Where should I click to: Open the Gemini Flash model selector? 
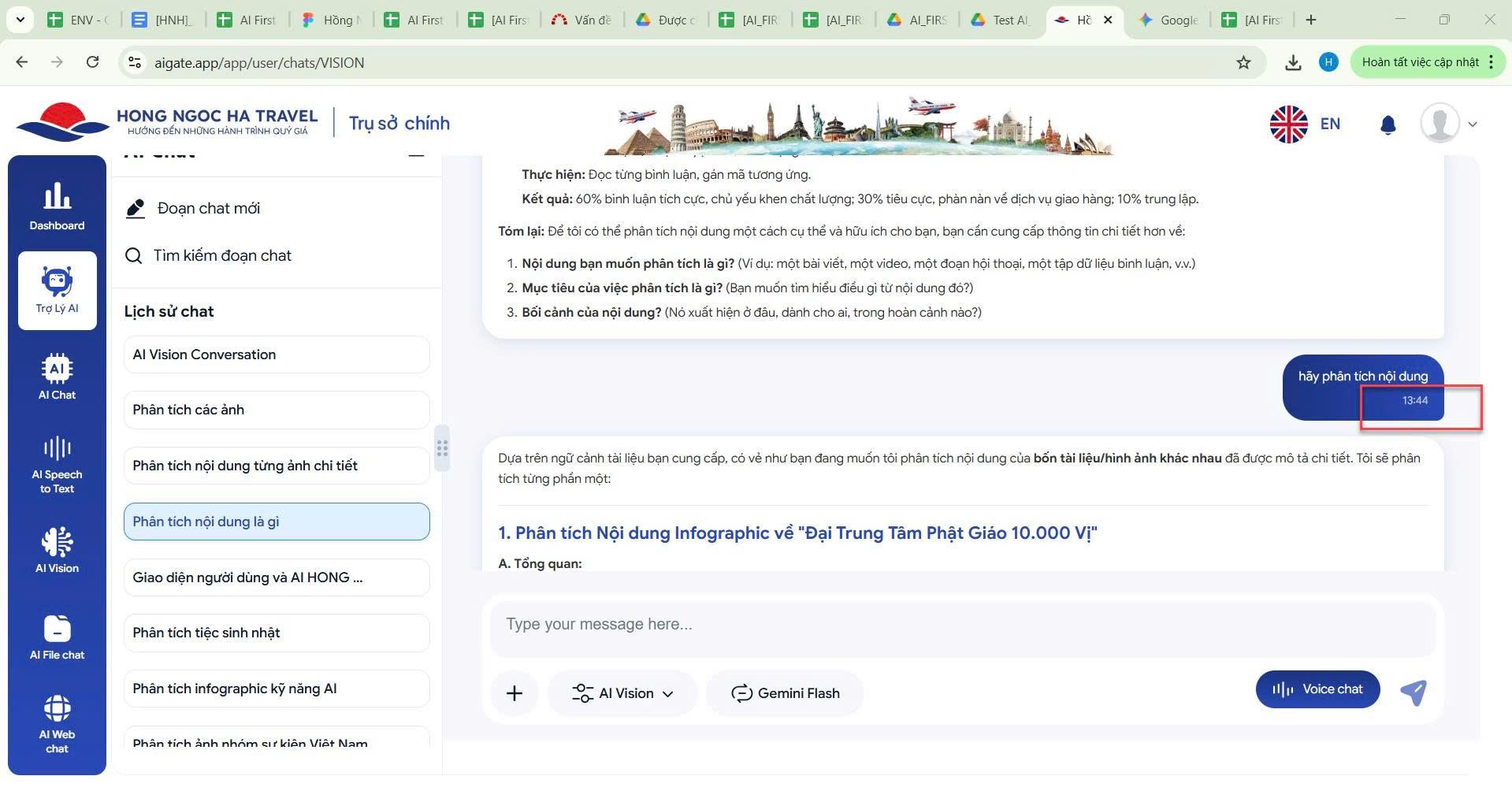[785, 693]
